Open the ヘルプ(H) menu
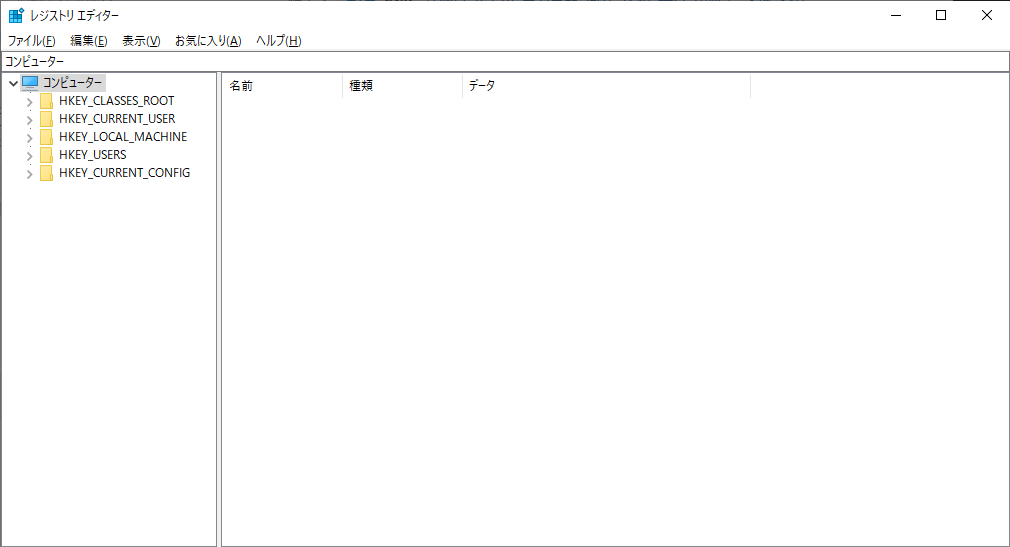 (x=278, y=41)
